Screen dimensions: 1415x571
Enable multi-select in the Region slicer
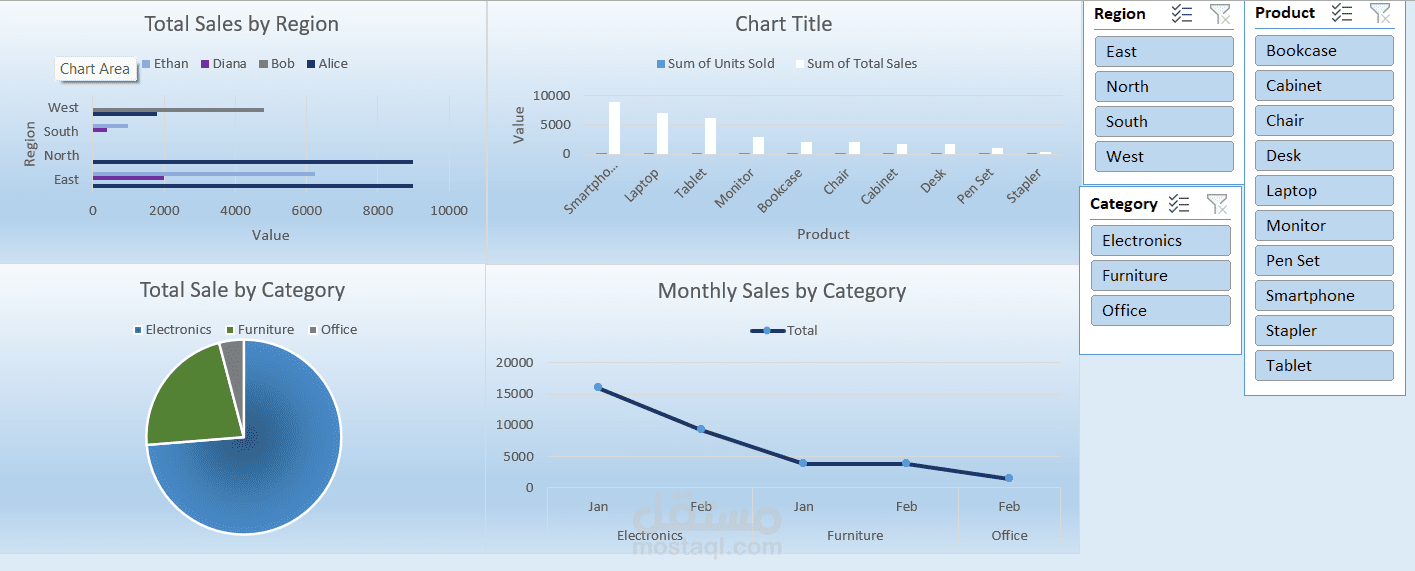tap(1182, 14)
